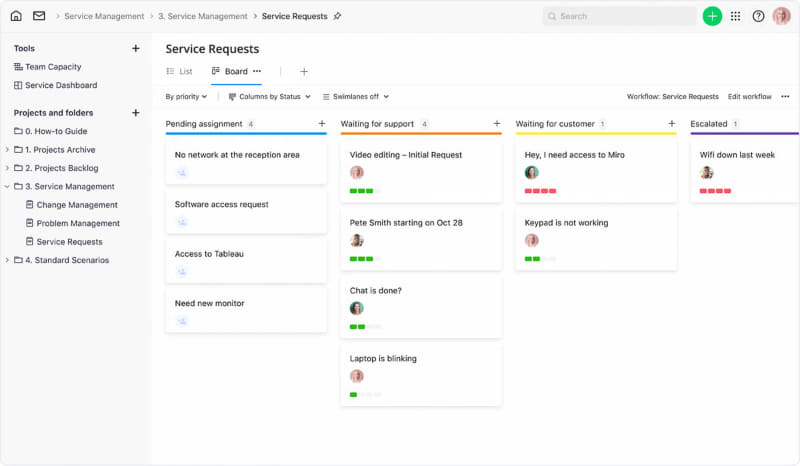Open the Service Dashboard tool
Screen dimensions: 800x466
point(61,85)
